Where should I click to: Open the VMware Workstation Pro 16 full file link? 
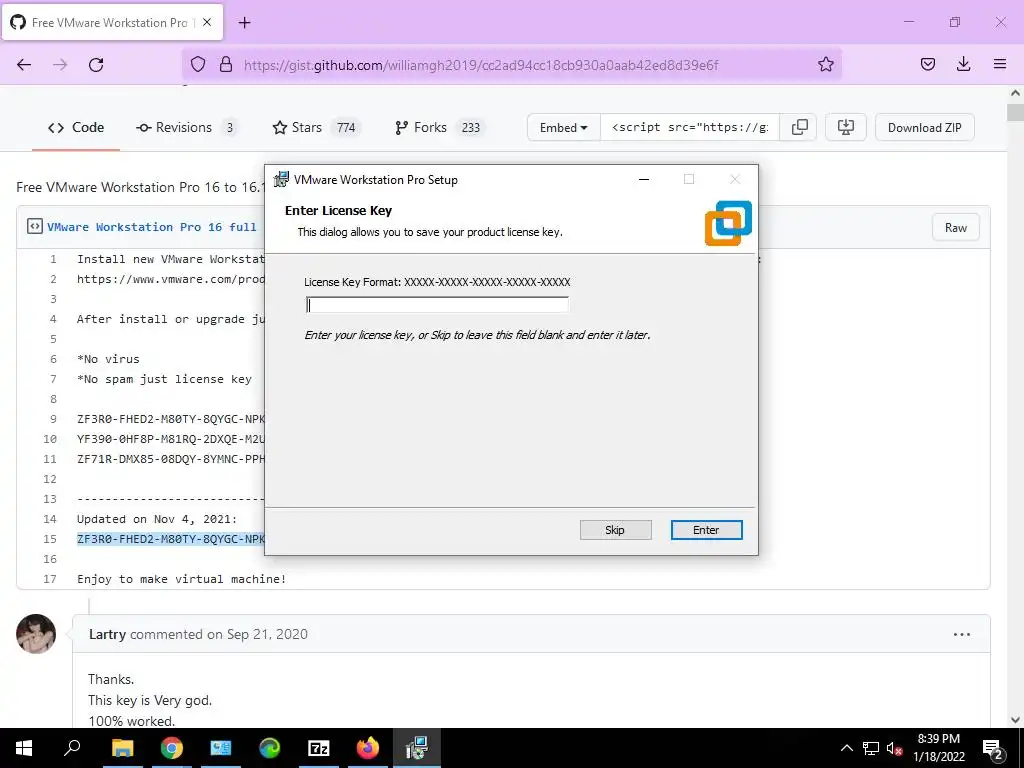tap(152, 227)
